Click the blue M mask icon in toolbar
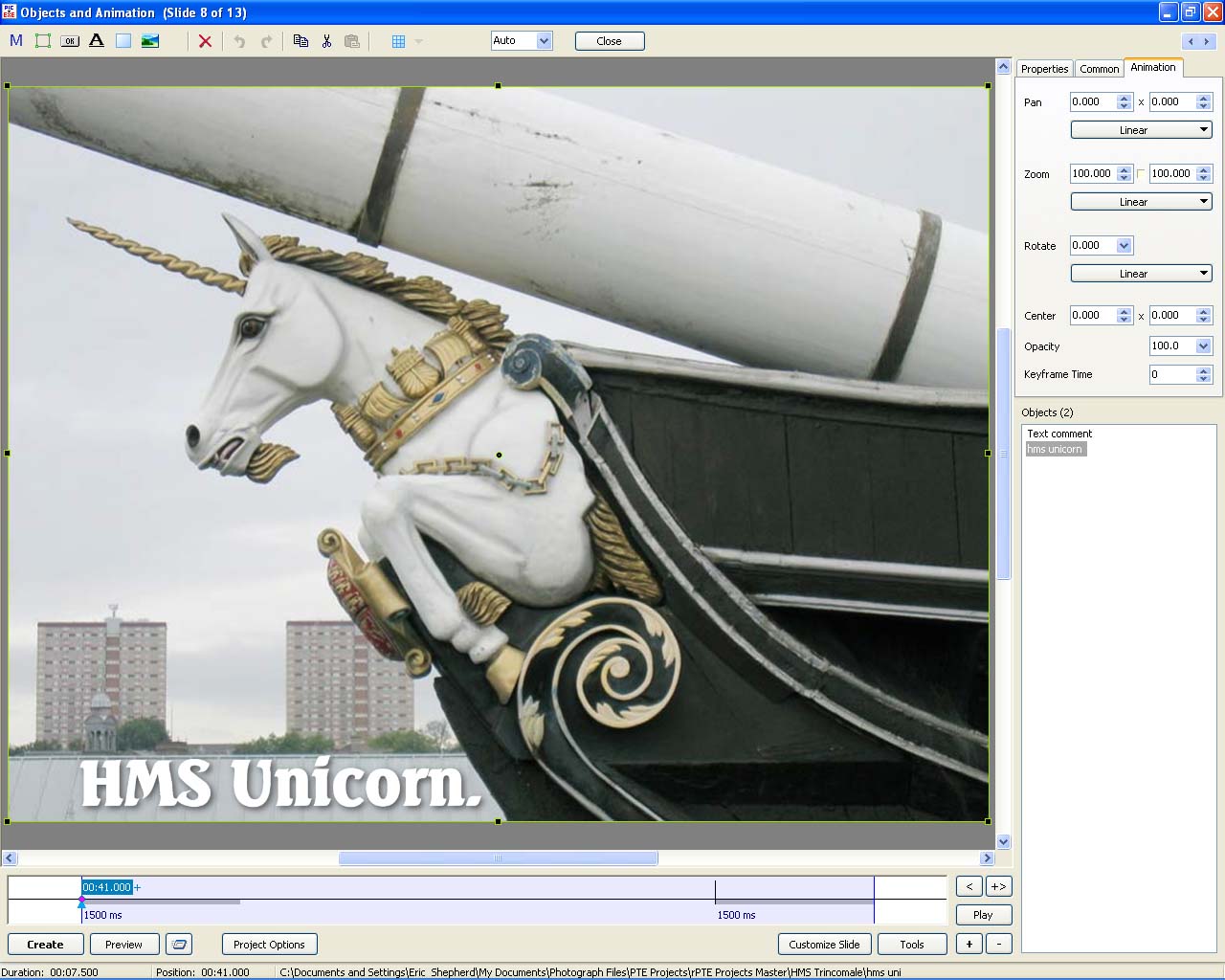This screenshot has height=980, width=1225. pyautogui.click(x=15, y=41)
